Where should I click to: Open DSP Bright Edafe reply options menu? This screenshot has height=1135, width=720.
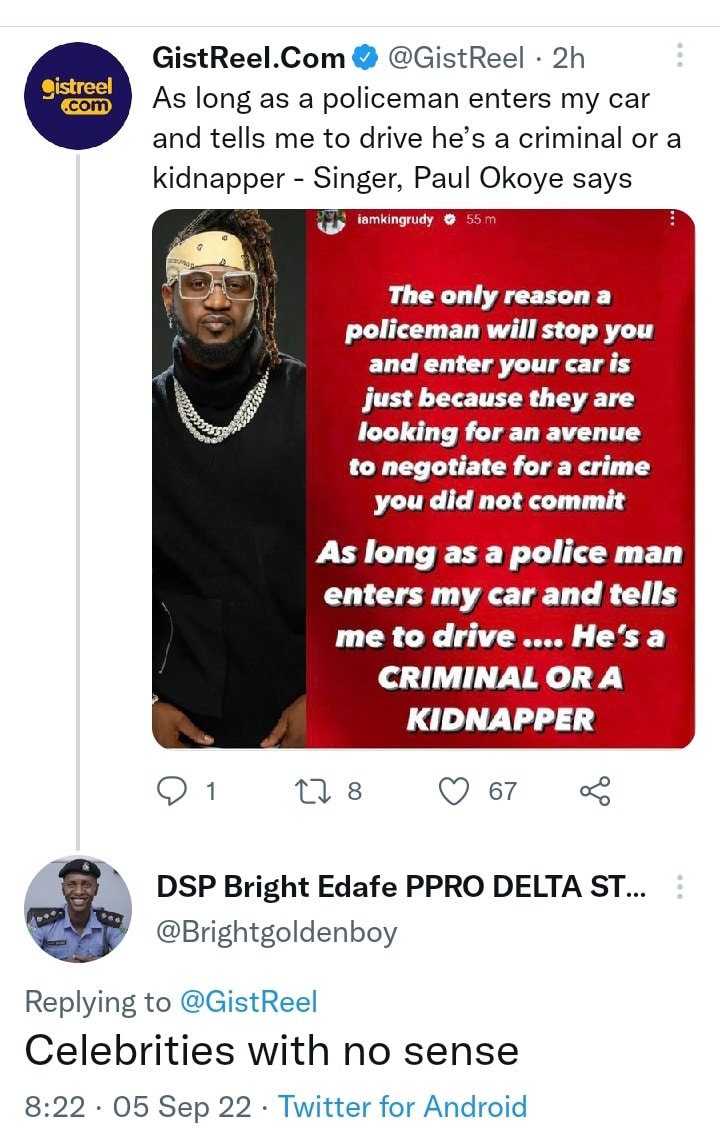680,888
